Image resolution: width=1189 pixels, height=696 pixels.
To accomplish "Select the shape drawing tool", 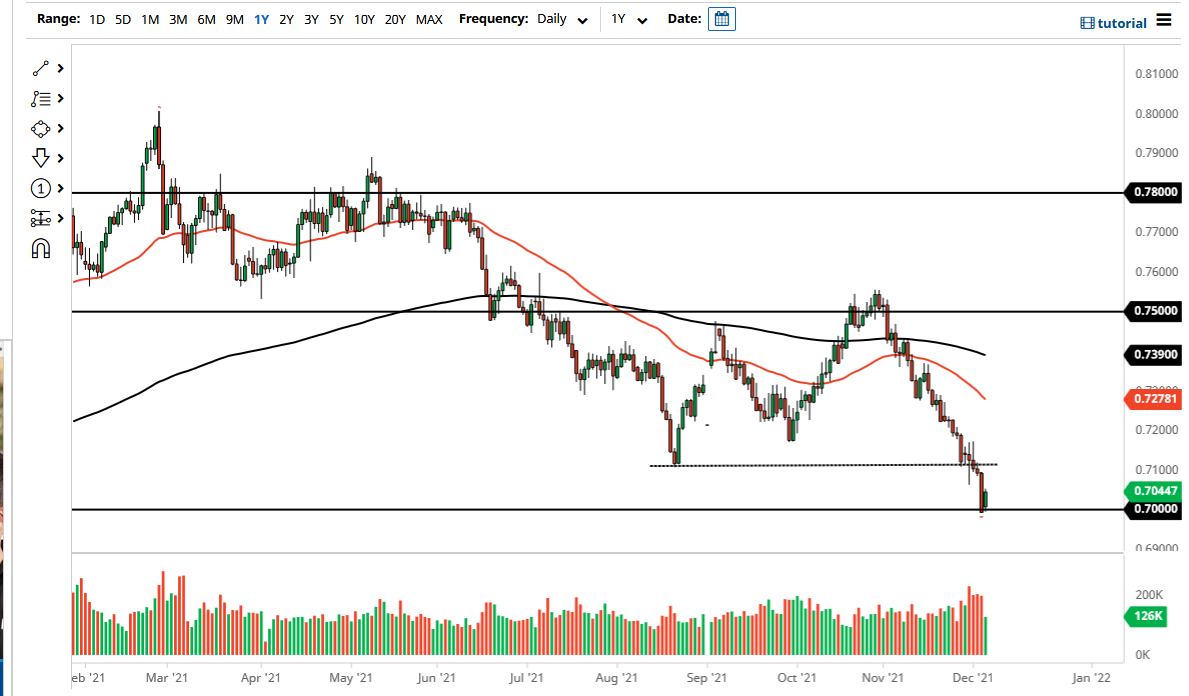I will [40, 128].
